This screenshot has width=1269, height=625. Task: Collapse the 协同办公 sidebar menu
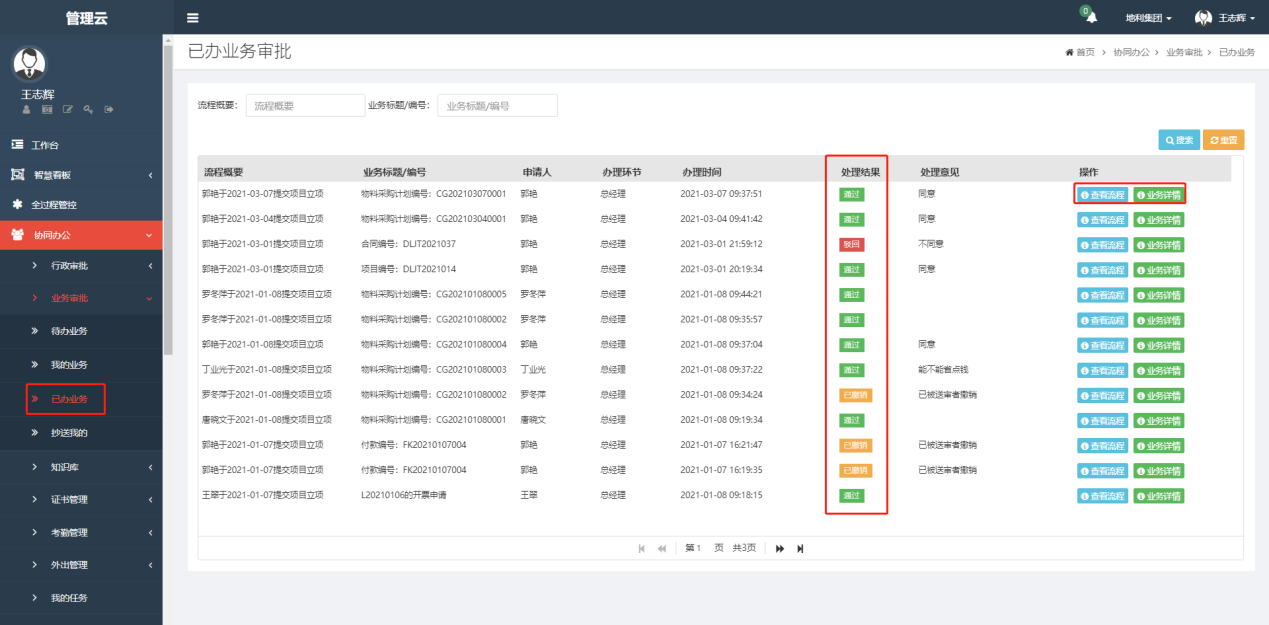(x=81, y=235)
